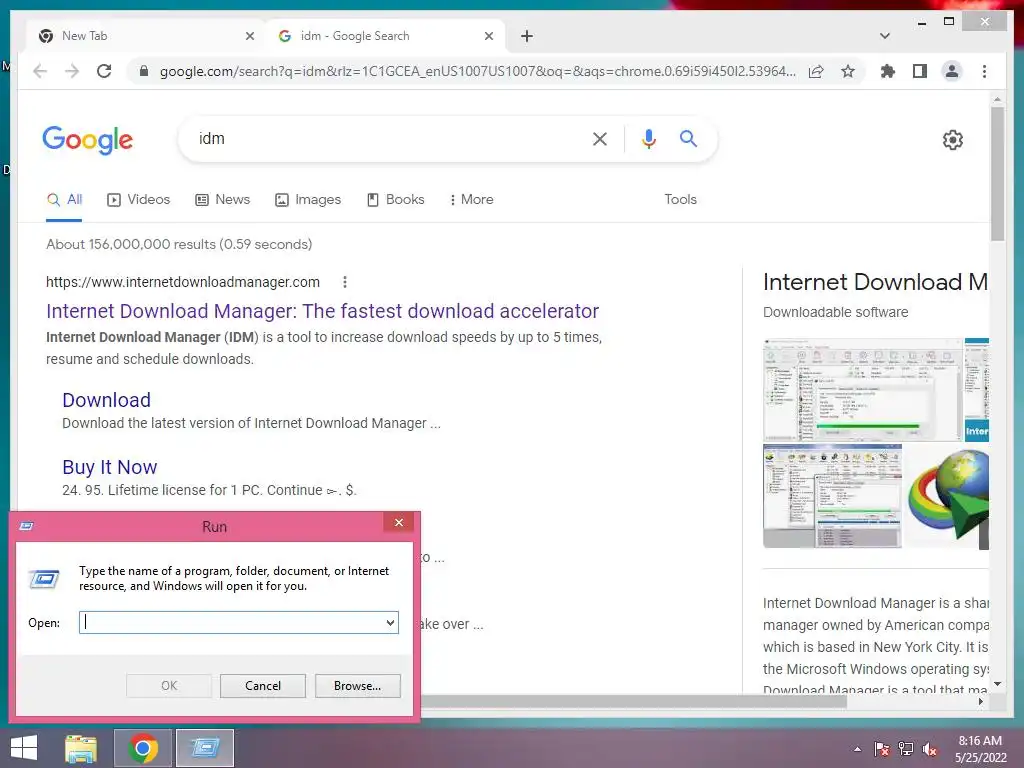This screenshot has height=768, width=1024.
Task: Click the scroll down arrow of page
Action: click(x=997, y=684)
